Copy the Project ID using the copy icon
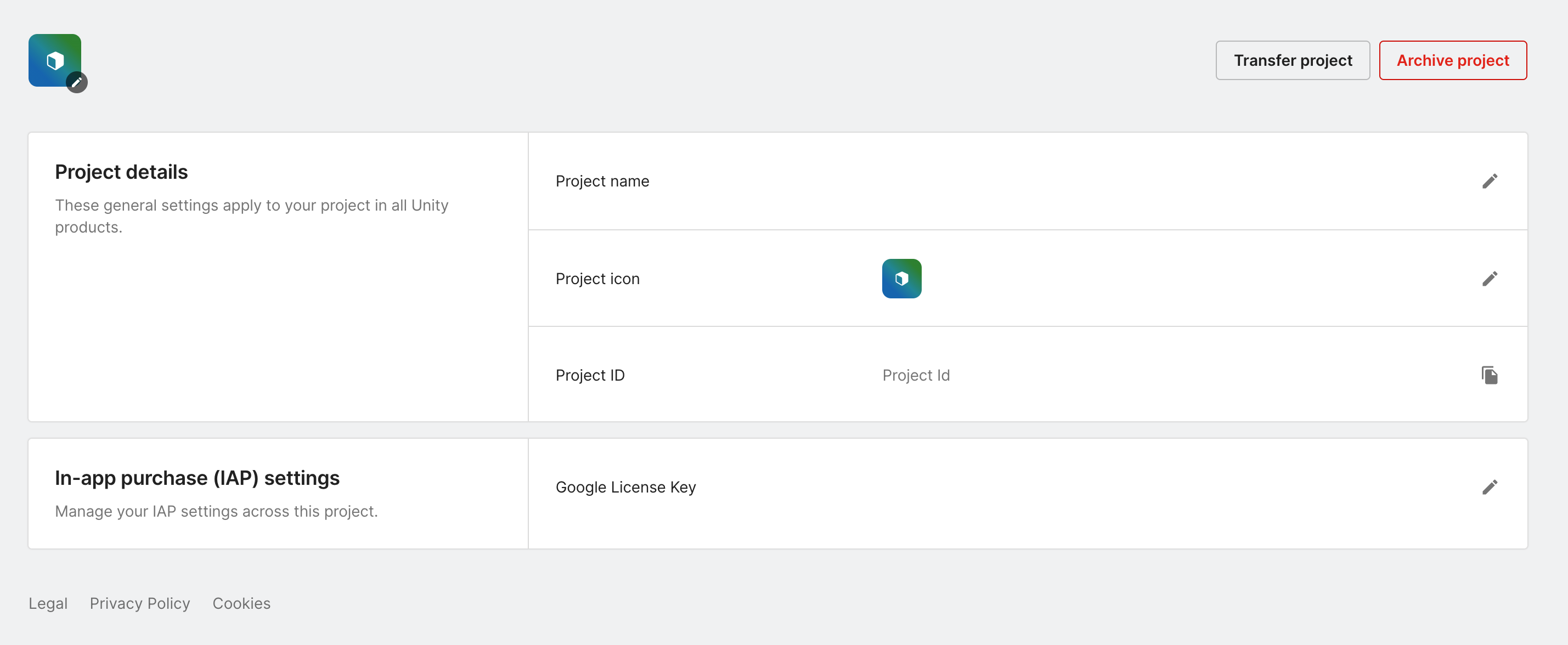 point(1490,375)
